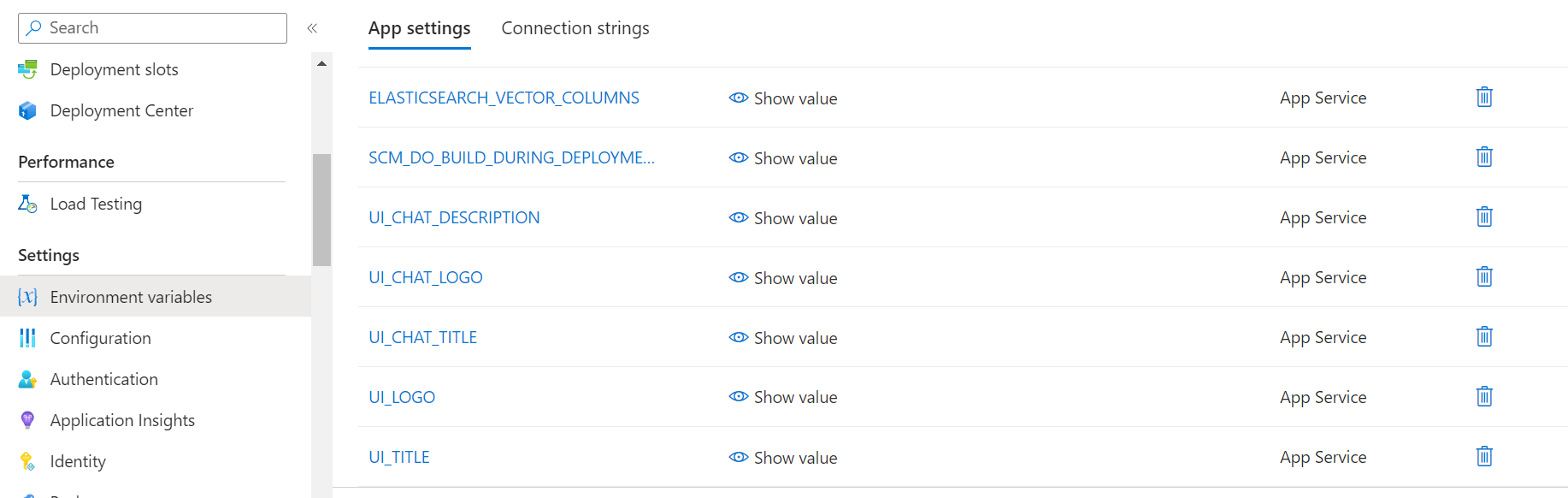
Task: Show value of SCM_DO_BUILD_DURING_DEPLOYMENT setting
Action: pos(783,158)
